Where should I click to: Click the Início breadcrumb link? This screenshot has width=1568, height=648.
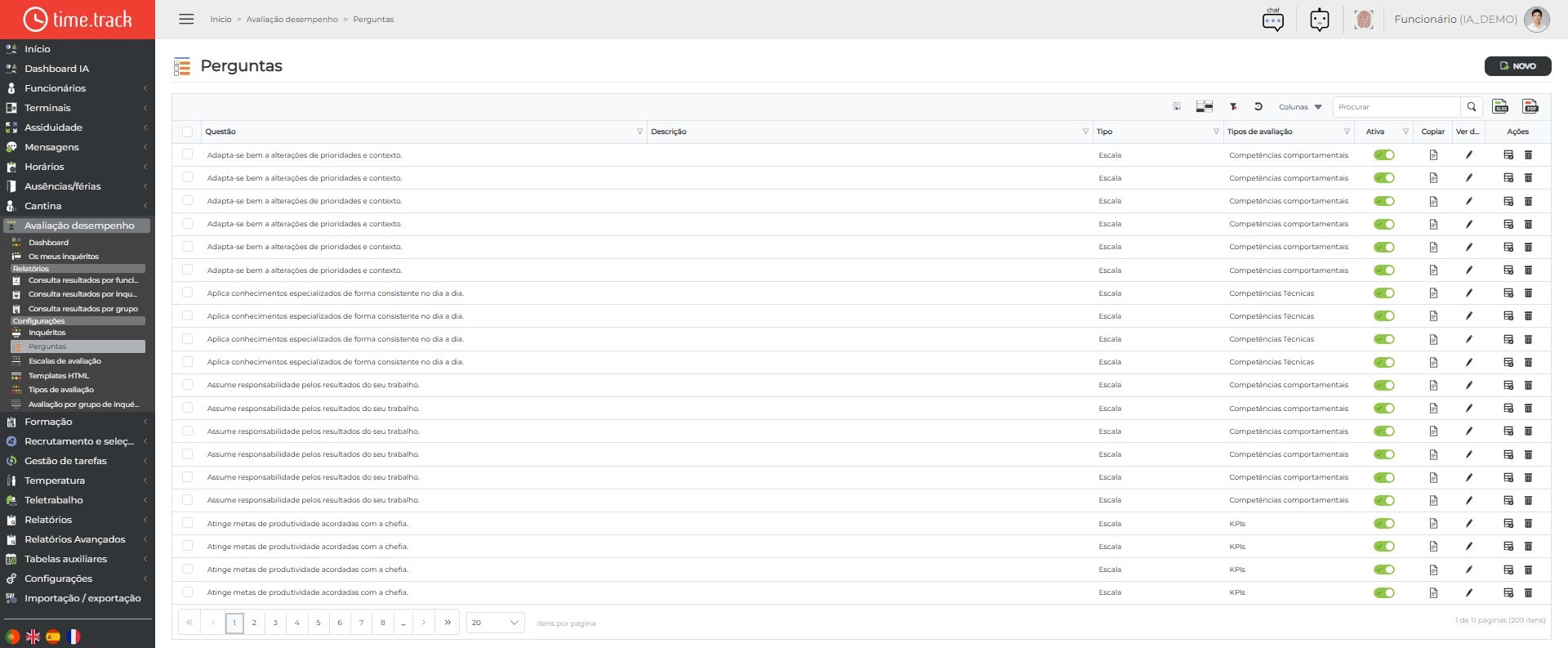click(x=220, y=20)
